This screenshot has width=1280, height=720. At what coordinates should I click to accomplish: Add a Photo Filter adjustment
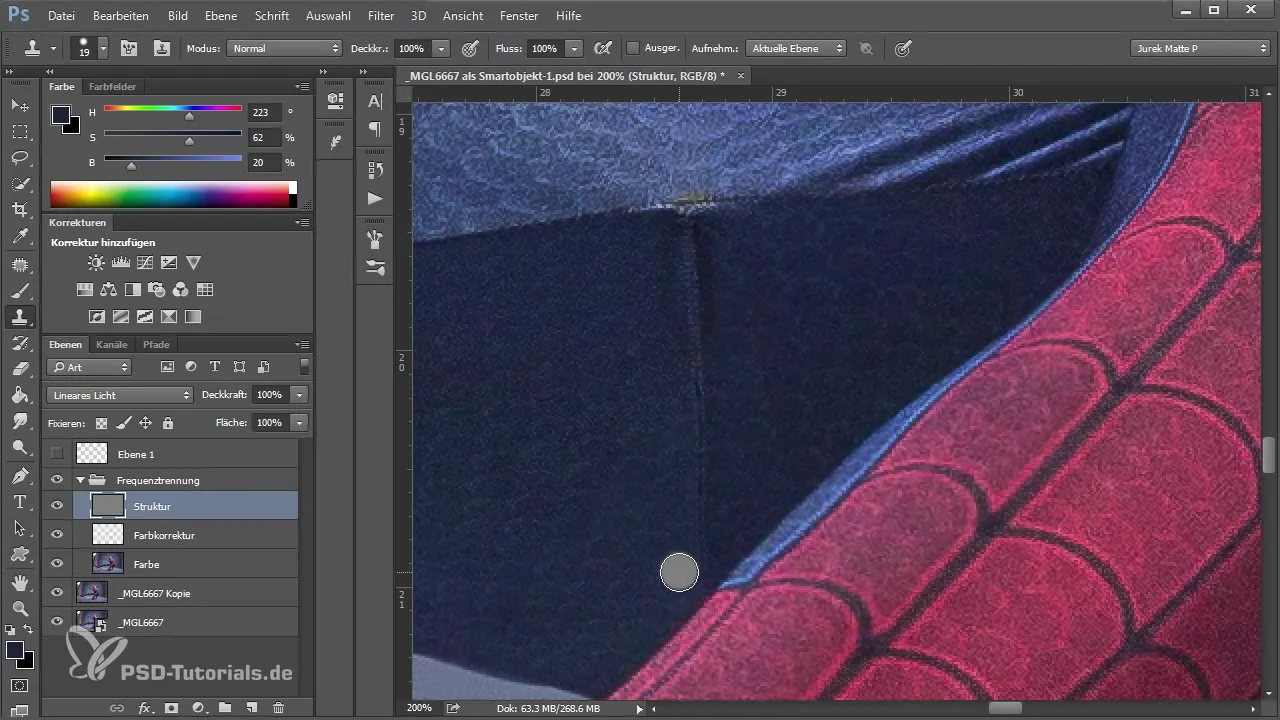(157, 290)
